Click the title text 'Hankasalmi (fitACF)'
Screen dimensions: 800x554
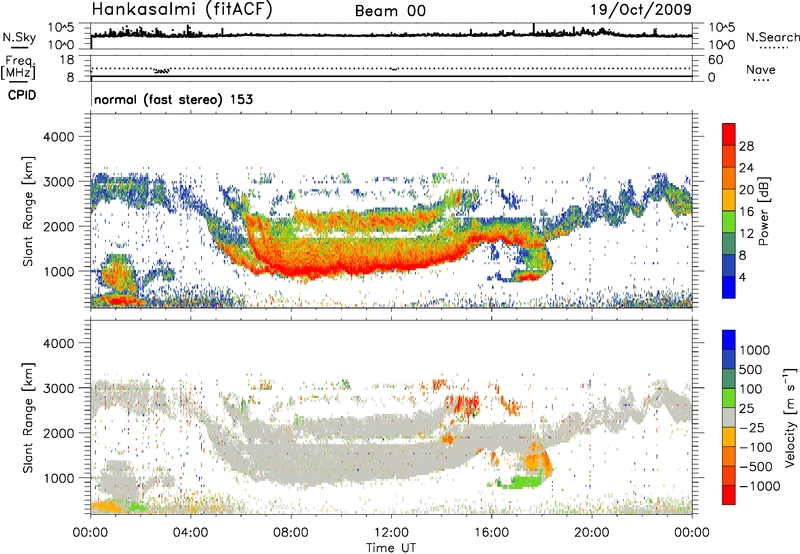click(x=182, y=10)
